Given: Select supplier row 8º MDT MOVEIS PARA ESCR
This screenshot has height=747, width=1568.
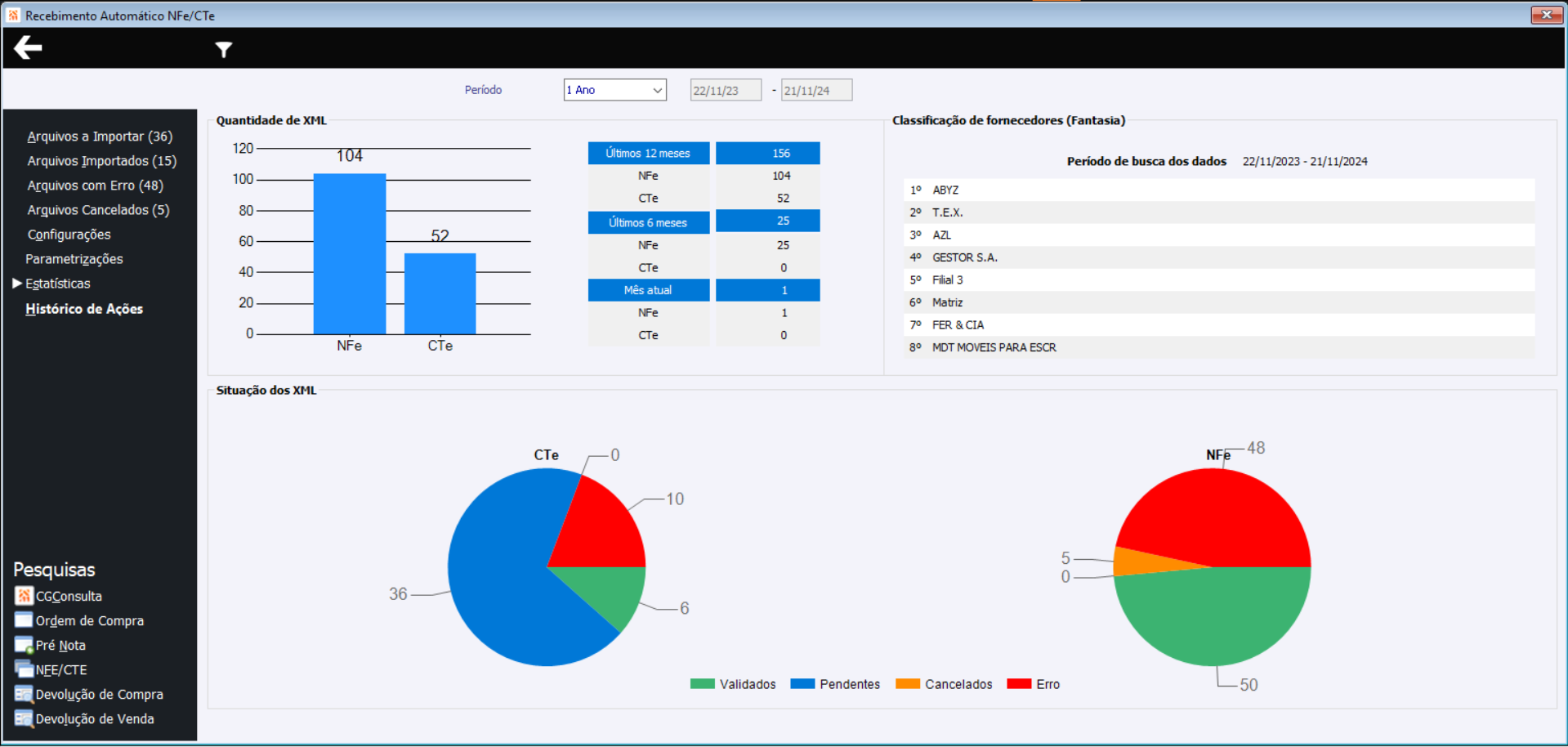Looking at the screenshot, I should 1219,347.
